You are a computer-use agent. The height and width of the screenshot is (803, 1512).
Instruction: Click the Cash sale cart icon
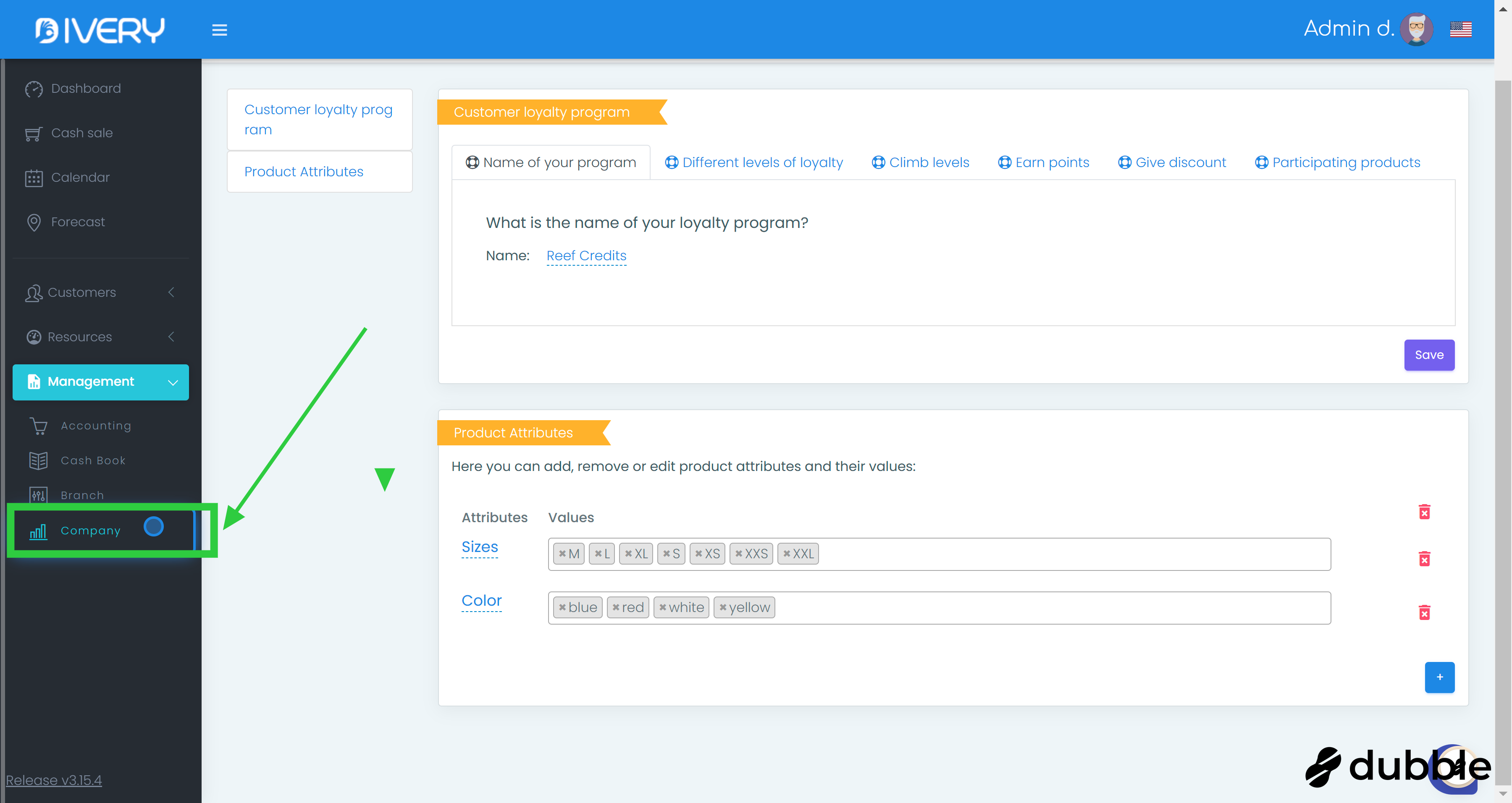pos(34,134)
